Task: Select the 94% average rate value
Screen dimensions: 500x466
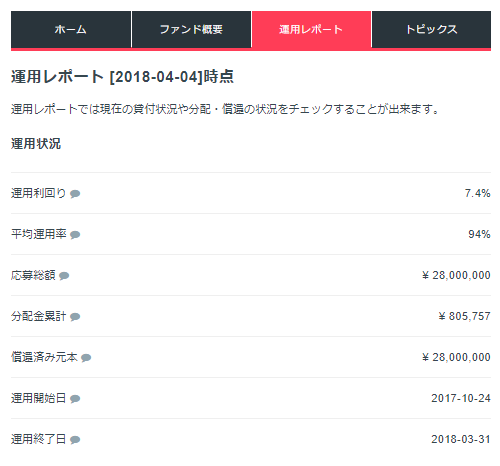Action: pyautogui.click(x=479, y=234)
